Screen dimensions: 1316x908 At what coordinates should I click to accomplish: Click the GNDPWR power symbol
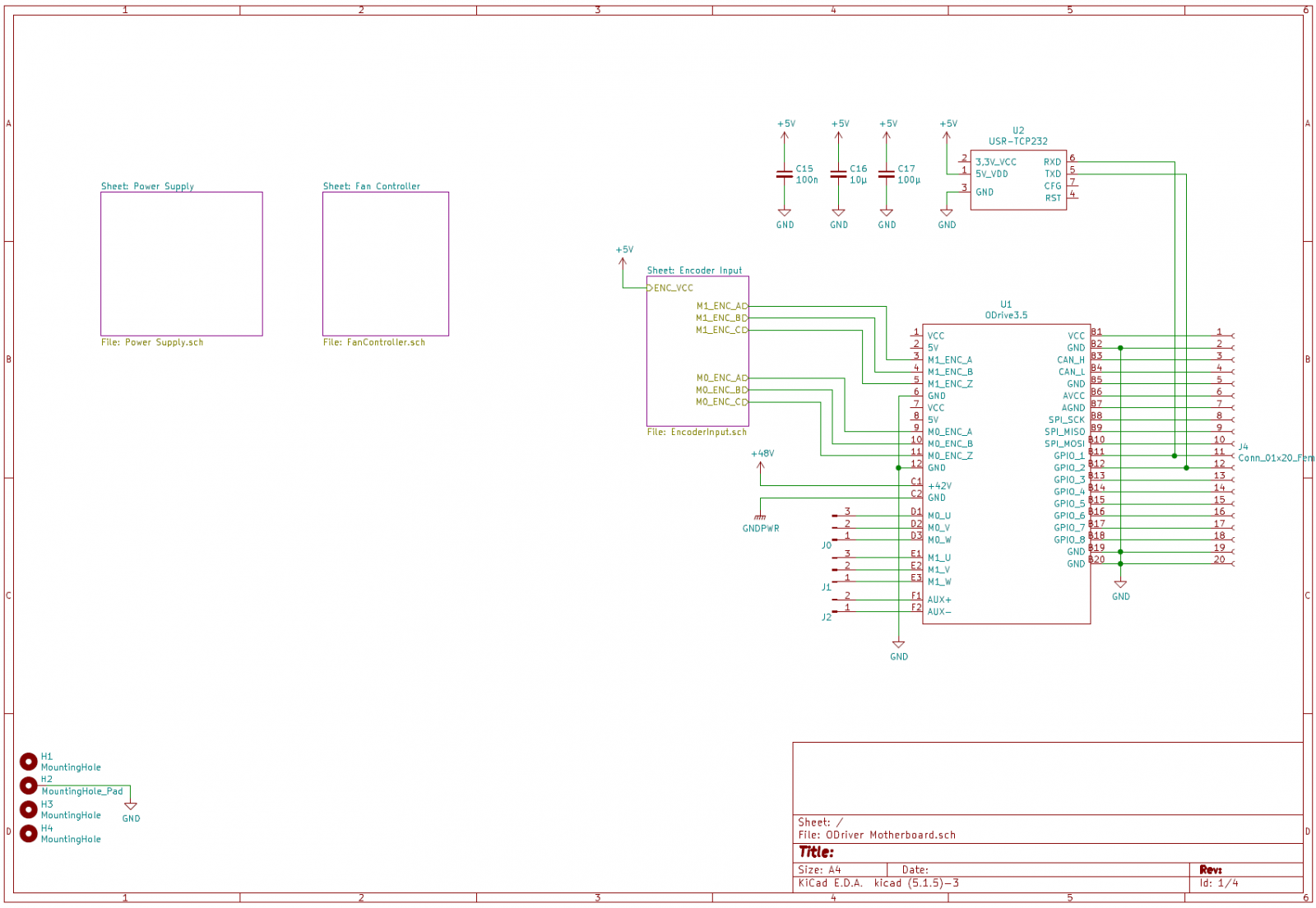click(760, 518)
